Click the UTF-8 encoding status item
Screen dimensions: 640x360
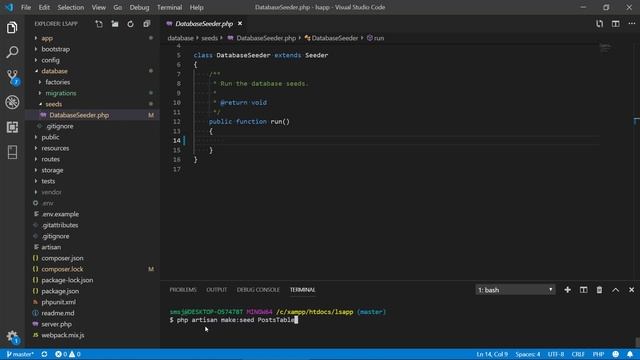pyautogui.click(x=556, y=354)
